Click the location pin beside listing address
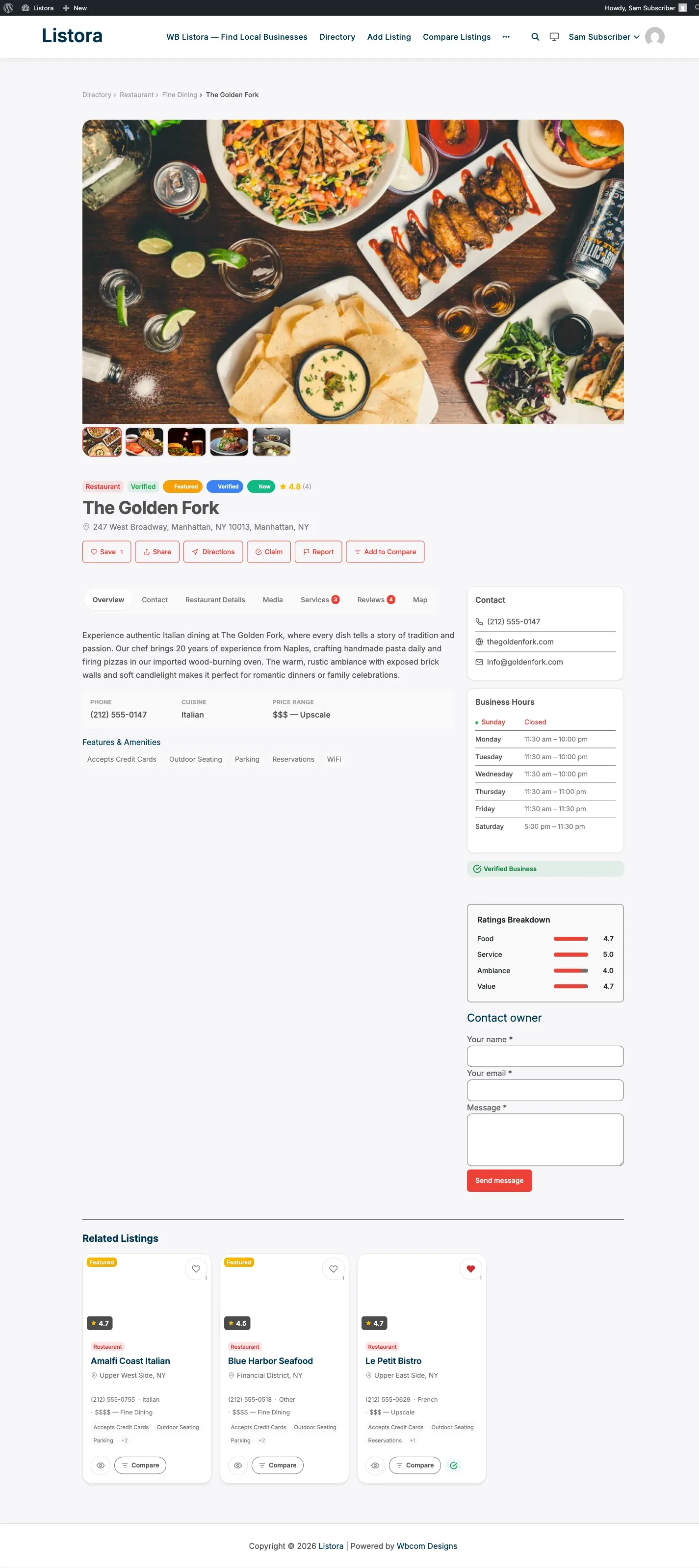The width and height of the screenshot is (699, 1568). click(86, 527)
